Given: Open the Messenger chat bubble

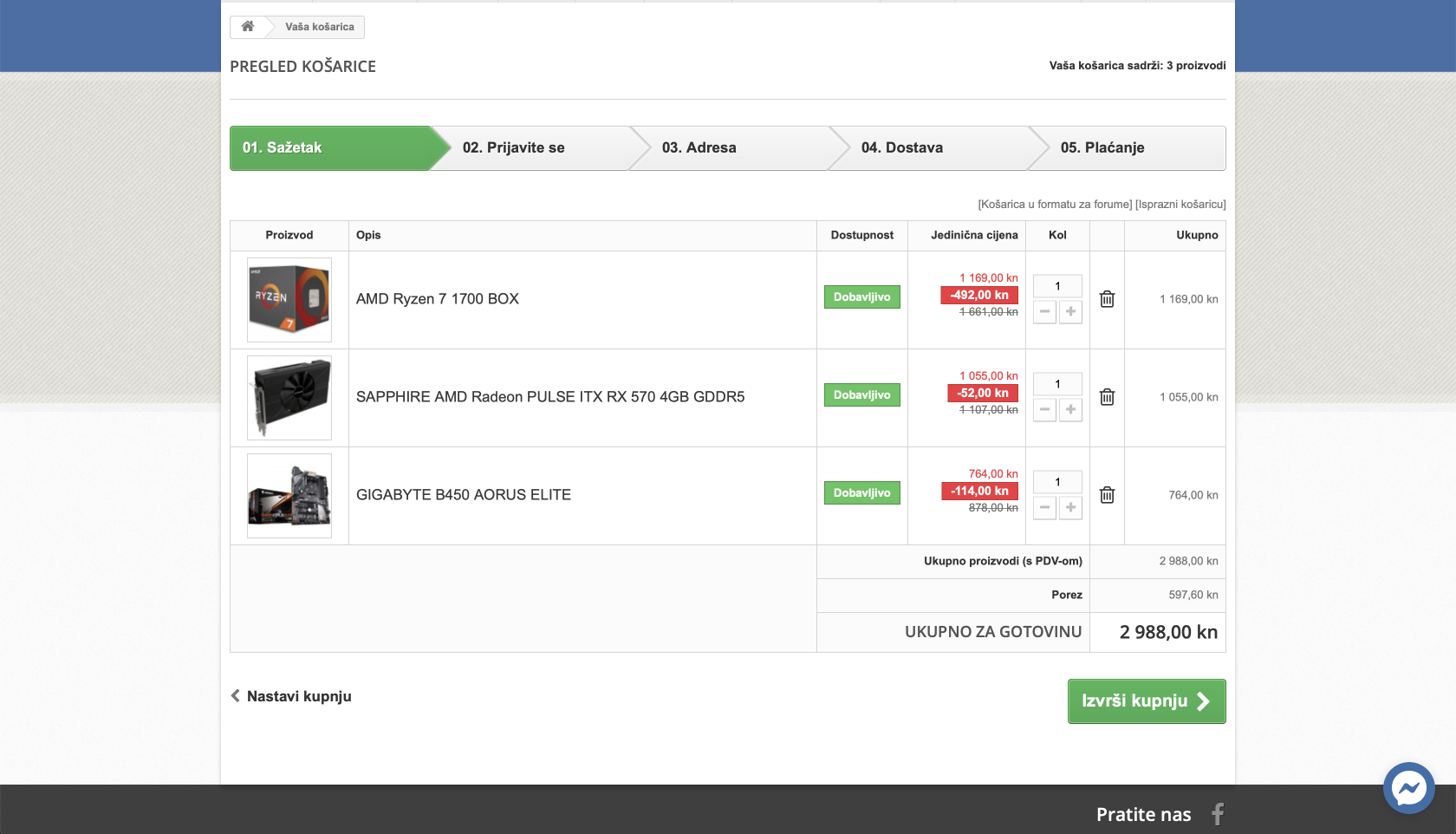Looking at the screenshot, I should tap(1408, 788).
